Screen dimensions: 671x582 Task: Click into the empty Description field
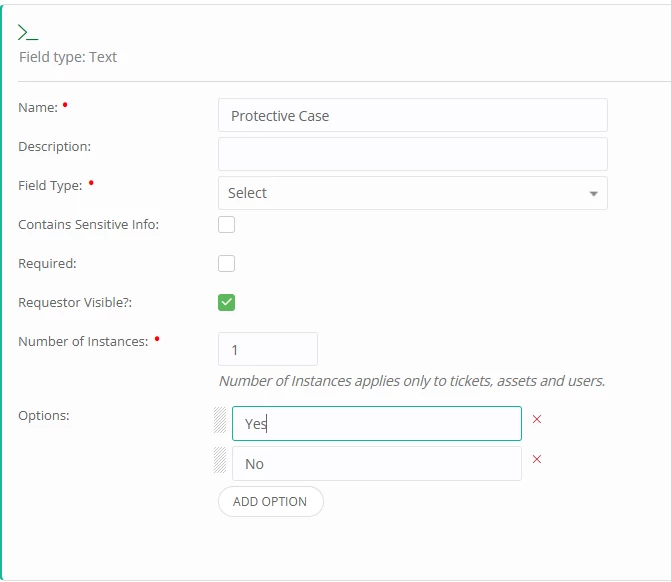(412, 154)
